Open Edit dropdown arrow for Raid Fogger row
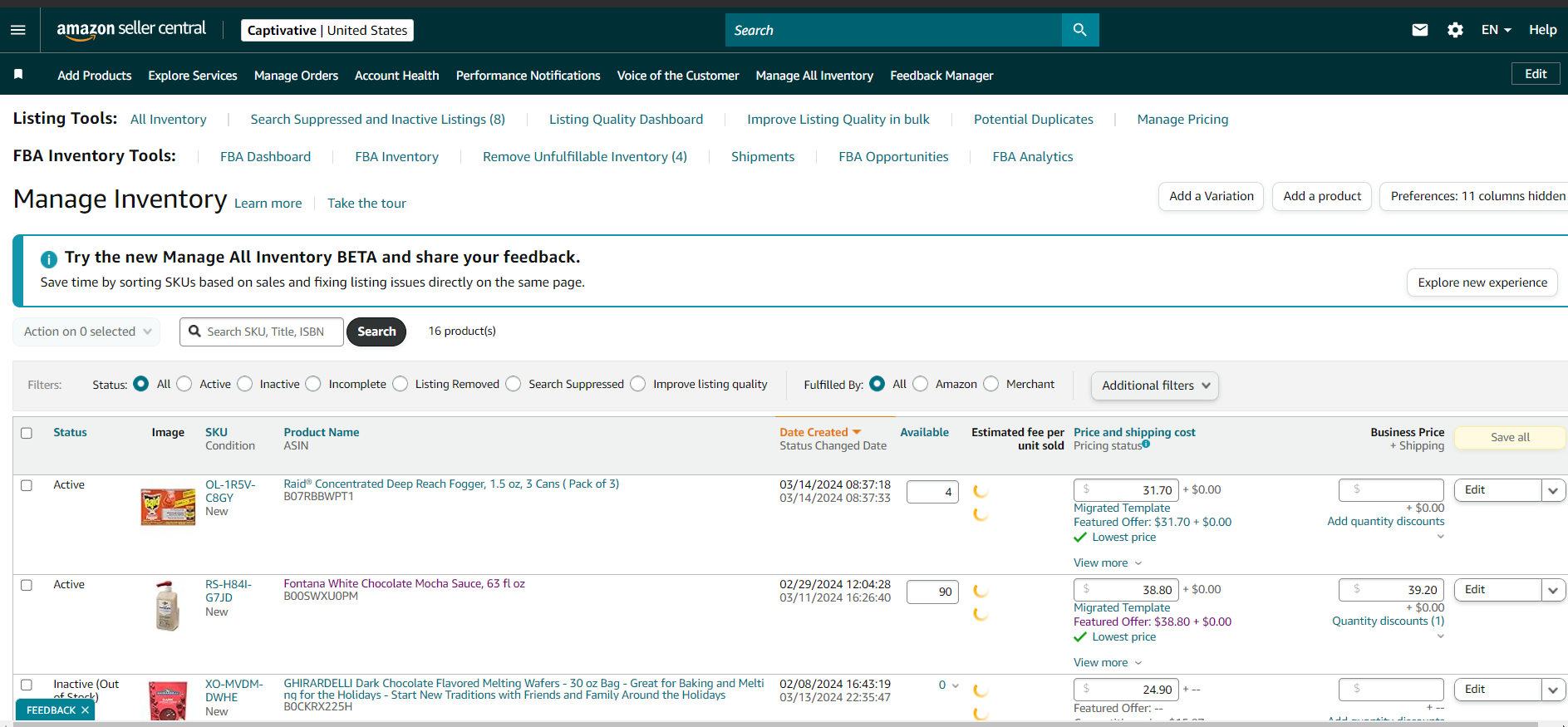 tap(1553, 490)
